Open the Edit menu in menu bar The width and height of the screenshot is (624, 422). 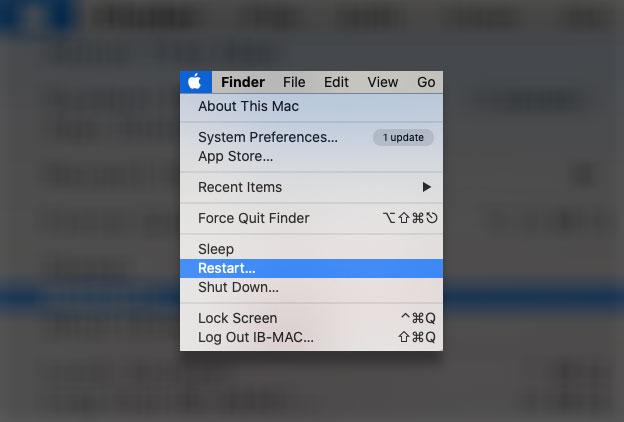point(336,82)
